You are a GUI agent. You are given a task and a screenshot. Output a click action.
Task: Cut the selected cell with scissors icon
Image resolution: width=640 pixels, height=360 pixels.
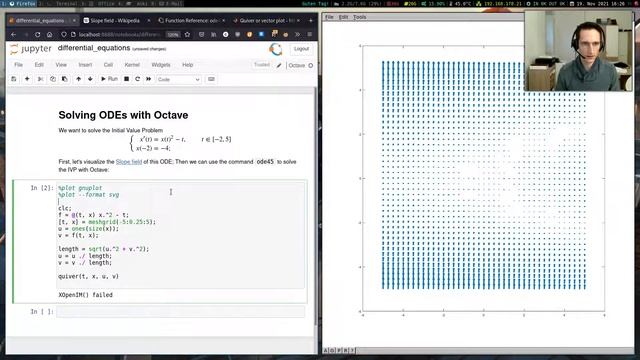click(40, 79)
